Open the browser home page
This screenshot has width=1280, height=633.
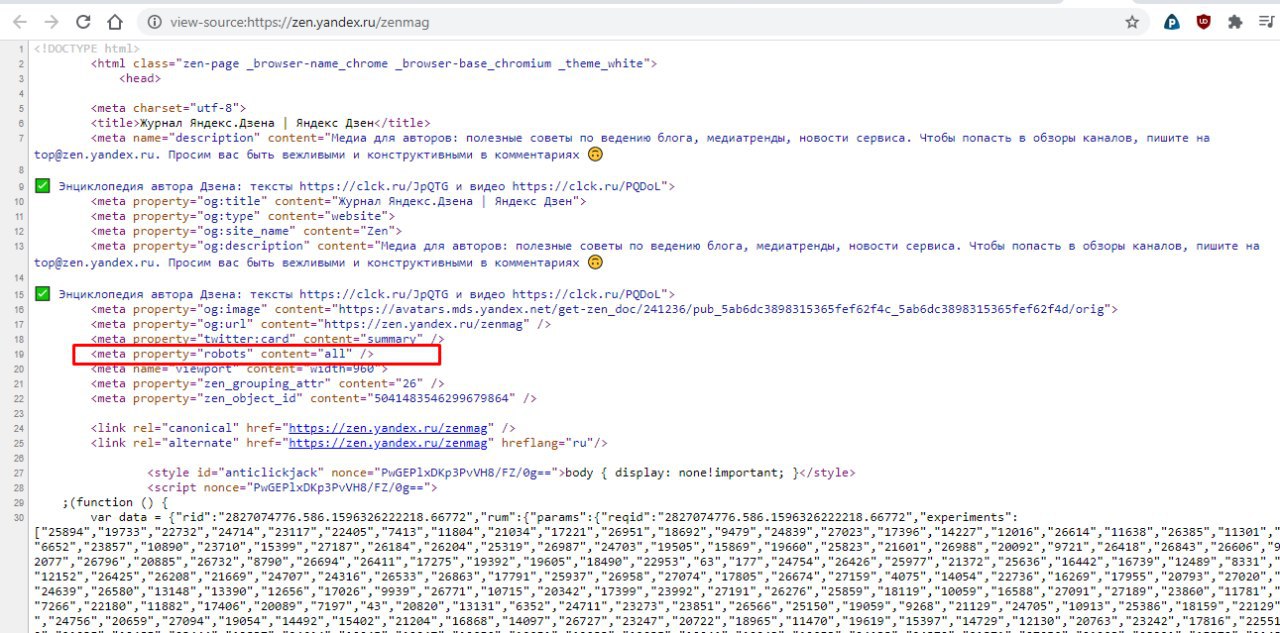115,21
